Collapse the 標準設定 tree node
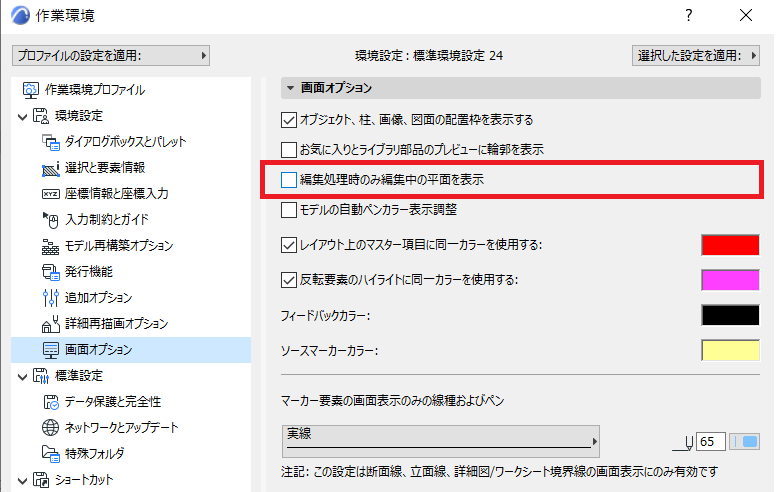Screen dimensions: 776x492 tap(22, 377)
